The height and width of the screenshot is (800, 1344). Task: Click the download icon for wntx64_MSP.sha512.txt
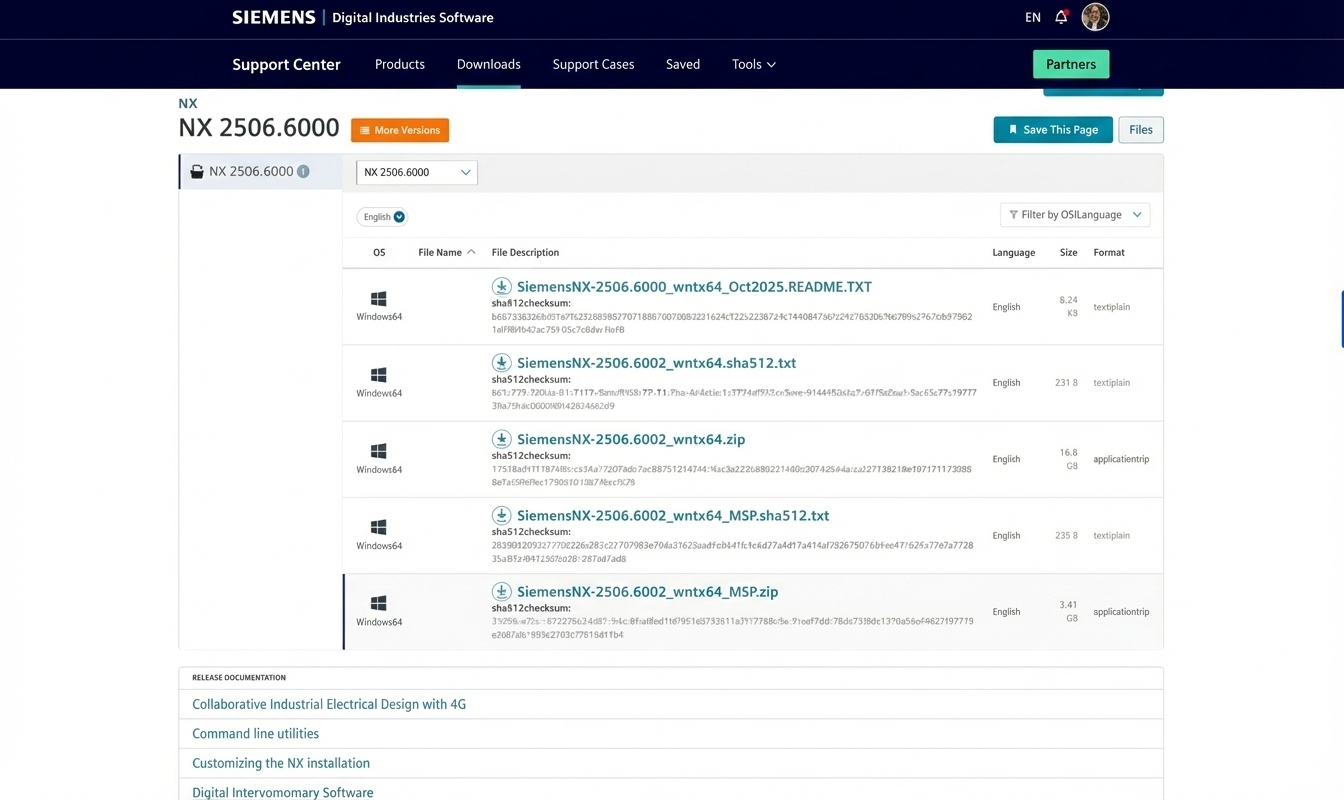[502, 516]
